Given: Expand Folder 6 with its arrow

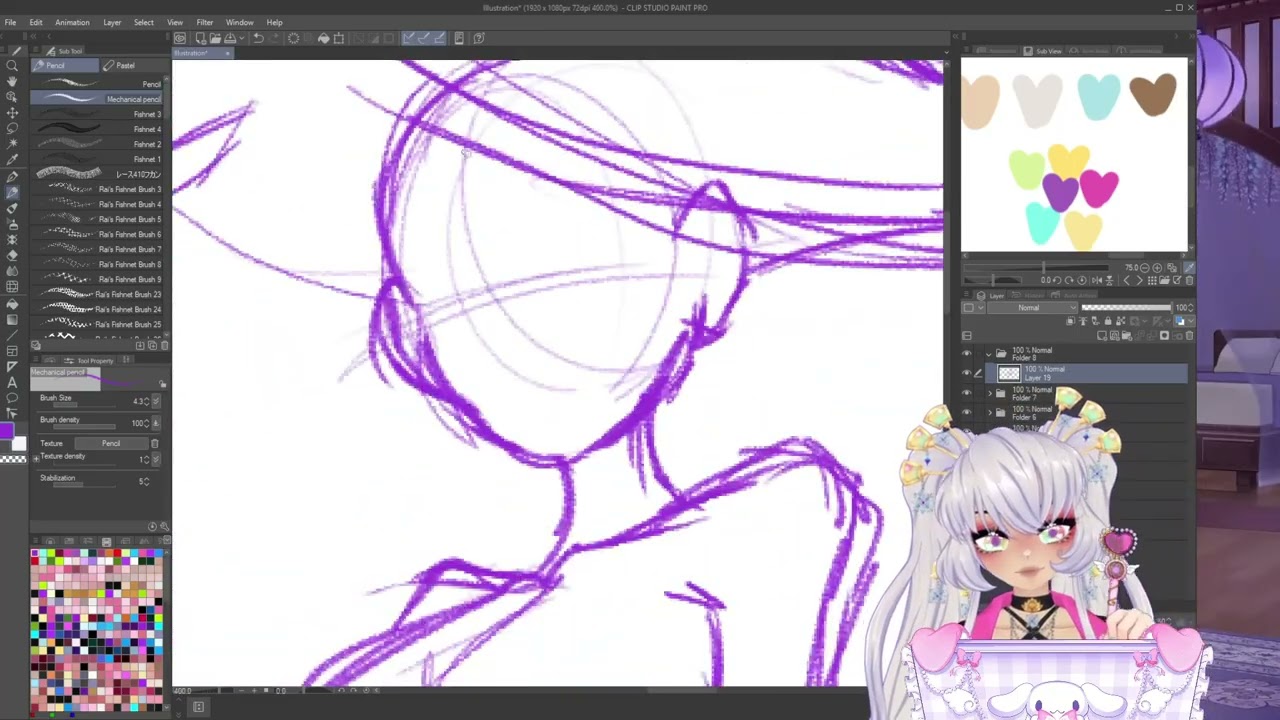Looking at the screenshot, I should tap(989, 413).
